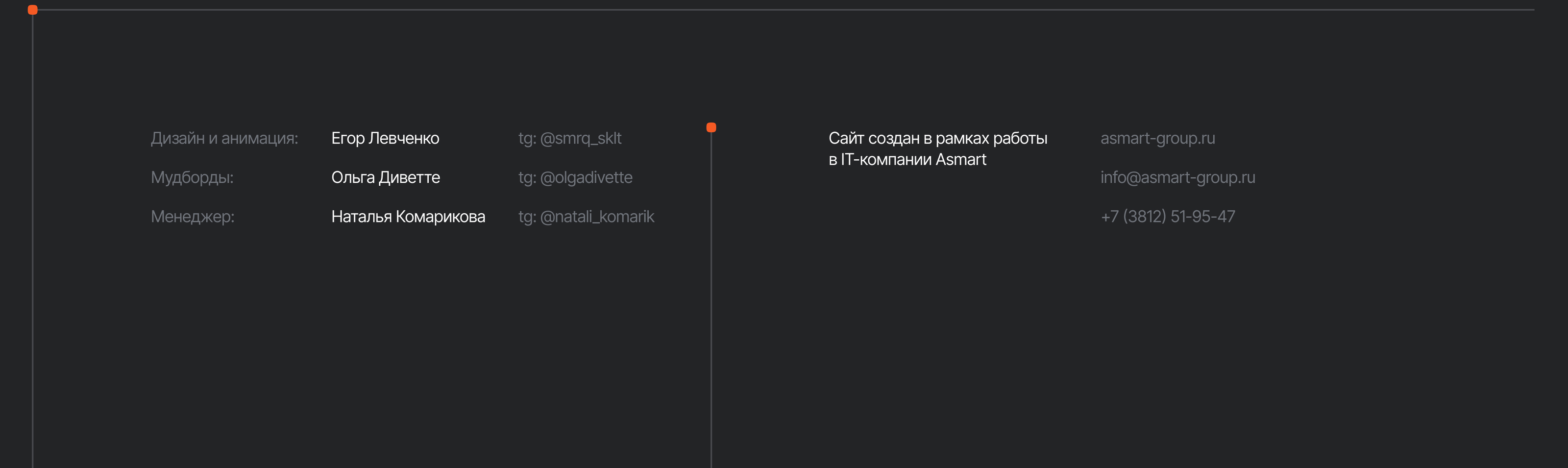Select the name Наталья Комарикова
Viewport: 1568px width, 468px height.
[x=408, y=217]
